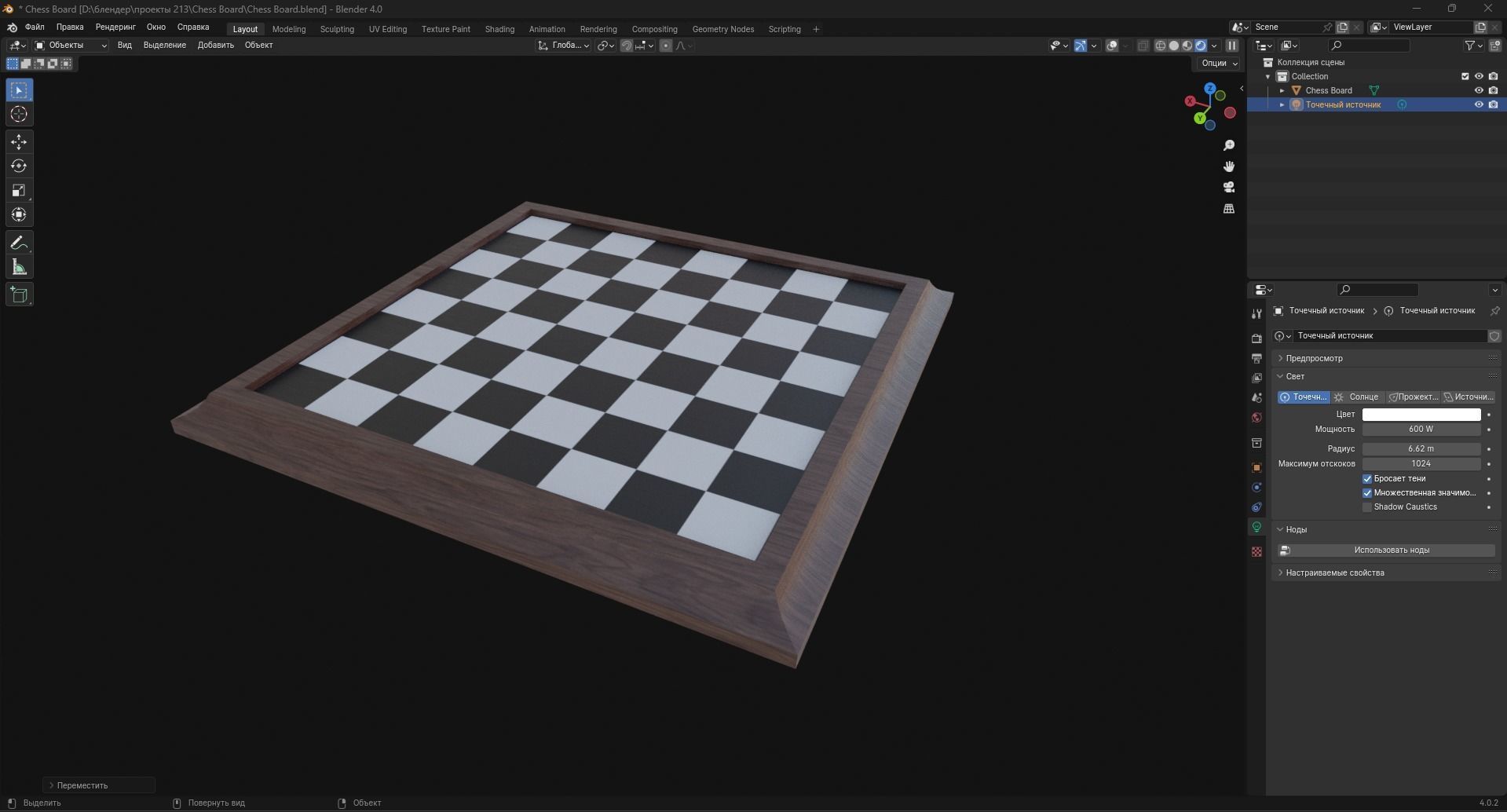Open the Texture properties tab
Screen dimensions: 1507x812
(1256, 552)
